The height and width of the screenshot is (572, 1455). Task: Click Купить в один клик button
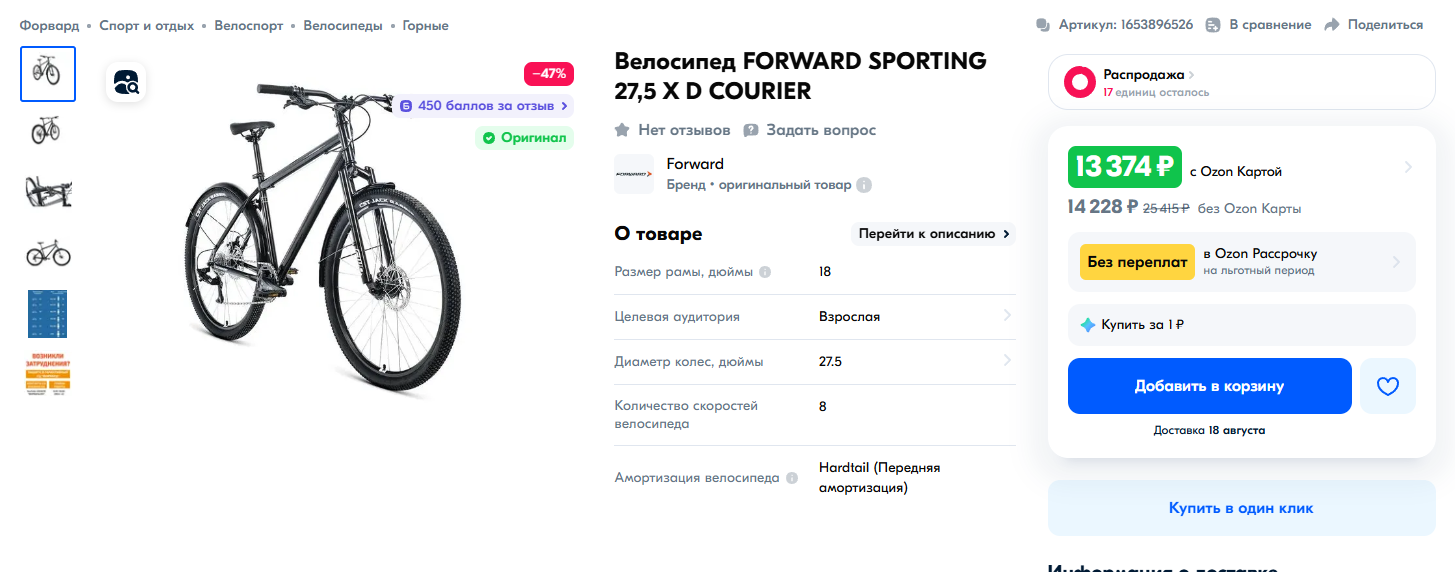[1240, 508]
